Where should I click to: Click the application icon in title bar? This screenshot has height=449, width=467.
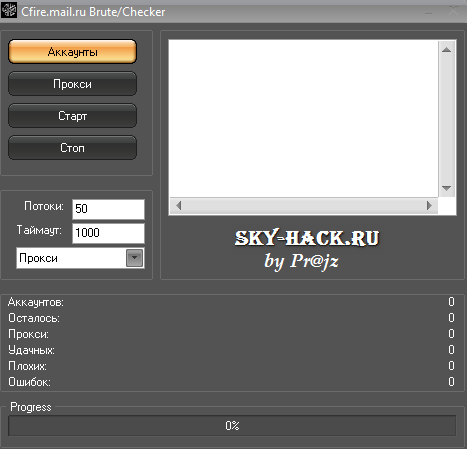[9, 10]
